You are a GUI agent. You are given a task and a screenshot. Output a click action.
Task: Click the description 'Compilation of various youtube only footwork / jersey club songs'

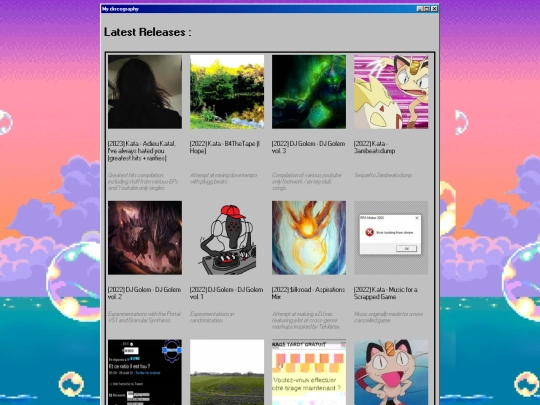click(307, 181)
